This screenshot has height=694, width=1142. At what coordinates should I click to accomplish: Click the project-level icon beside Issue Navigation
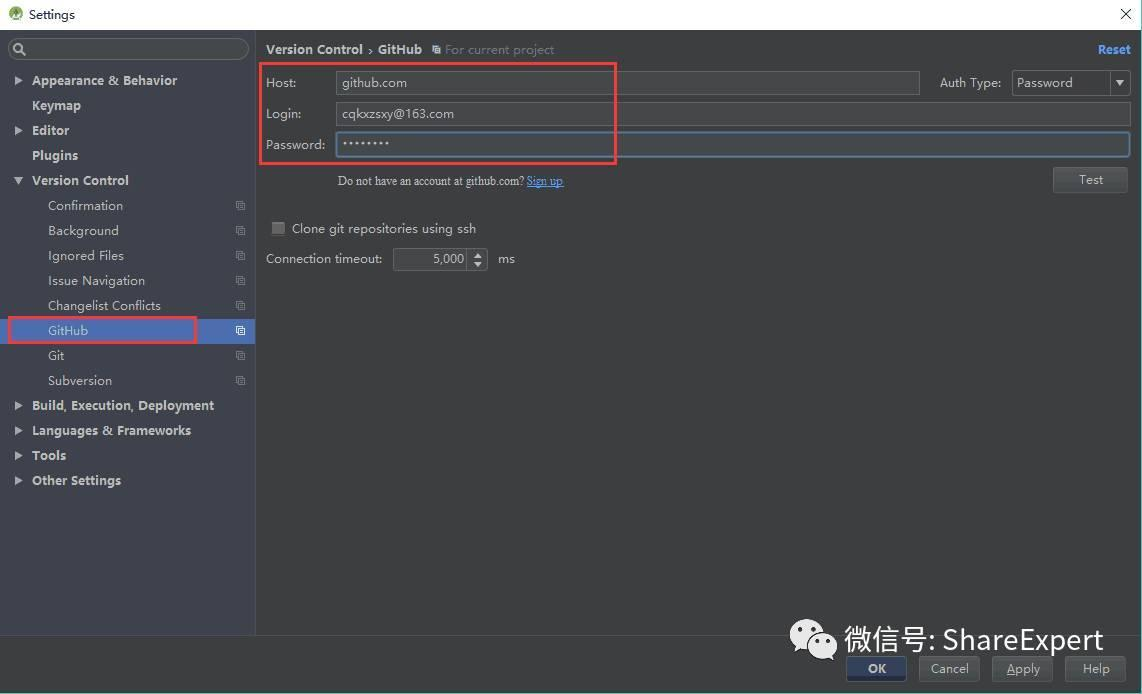point(240,281)
